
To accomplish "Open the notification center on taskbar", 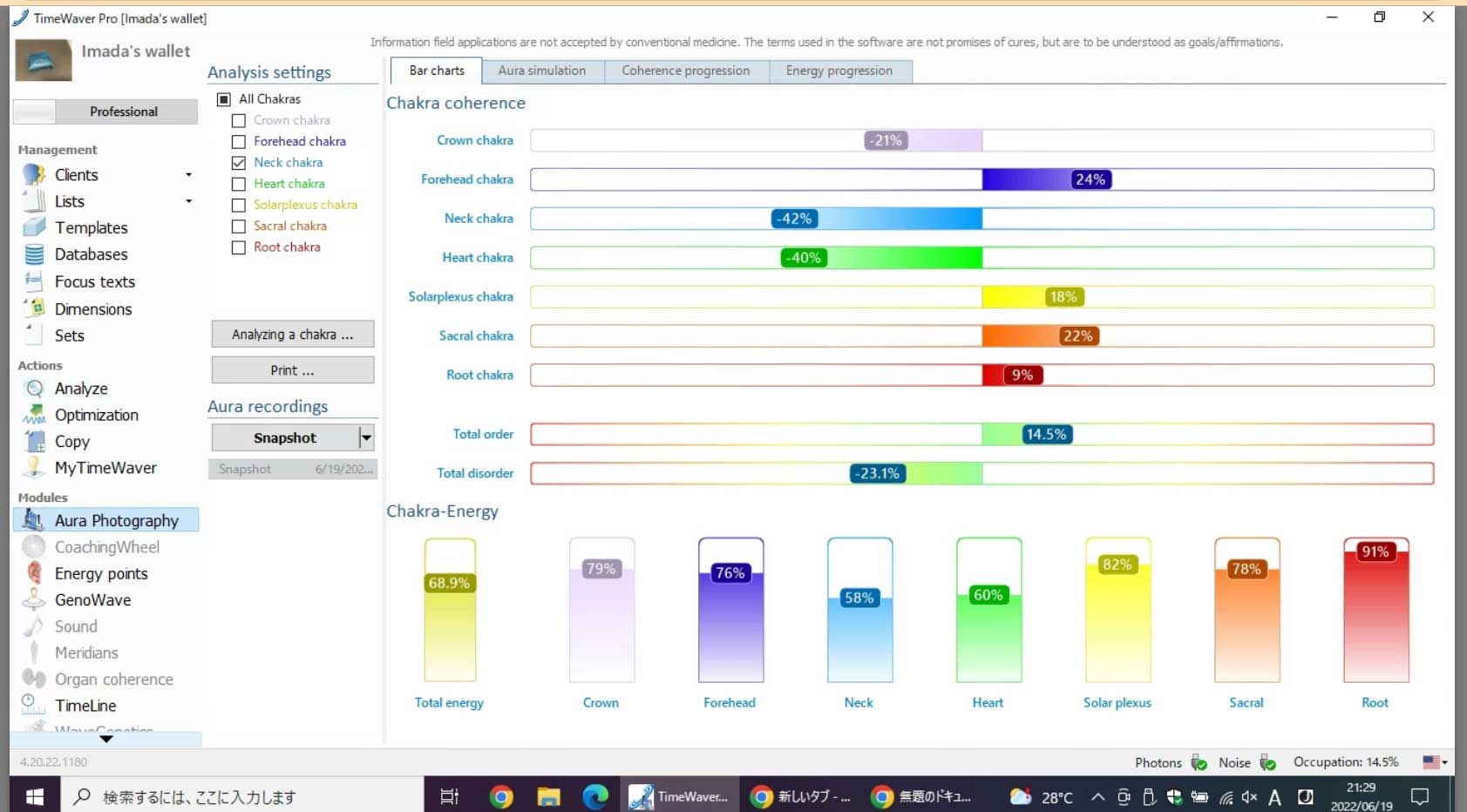I will click(x=1420, y=796).
